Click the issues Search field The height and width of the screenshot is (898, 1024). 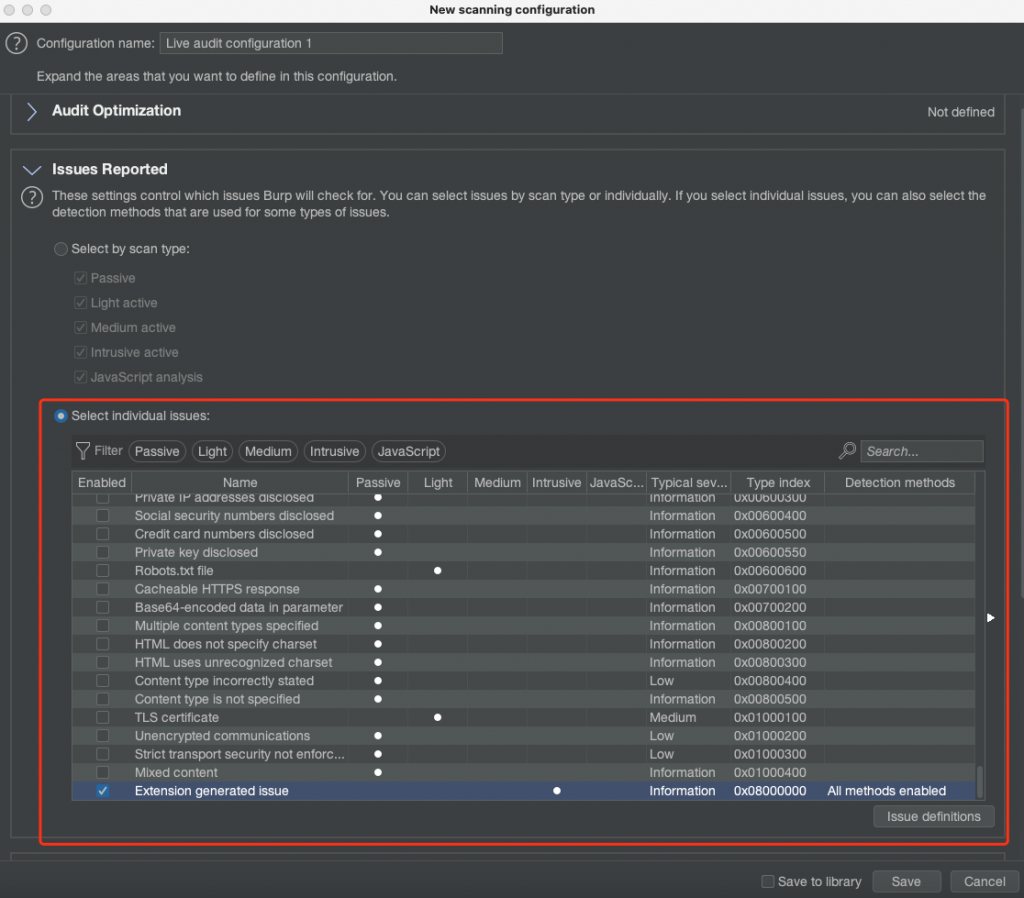(922, 451)
